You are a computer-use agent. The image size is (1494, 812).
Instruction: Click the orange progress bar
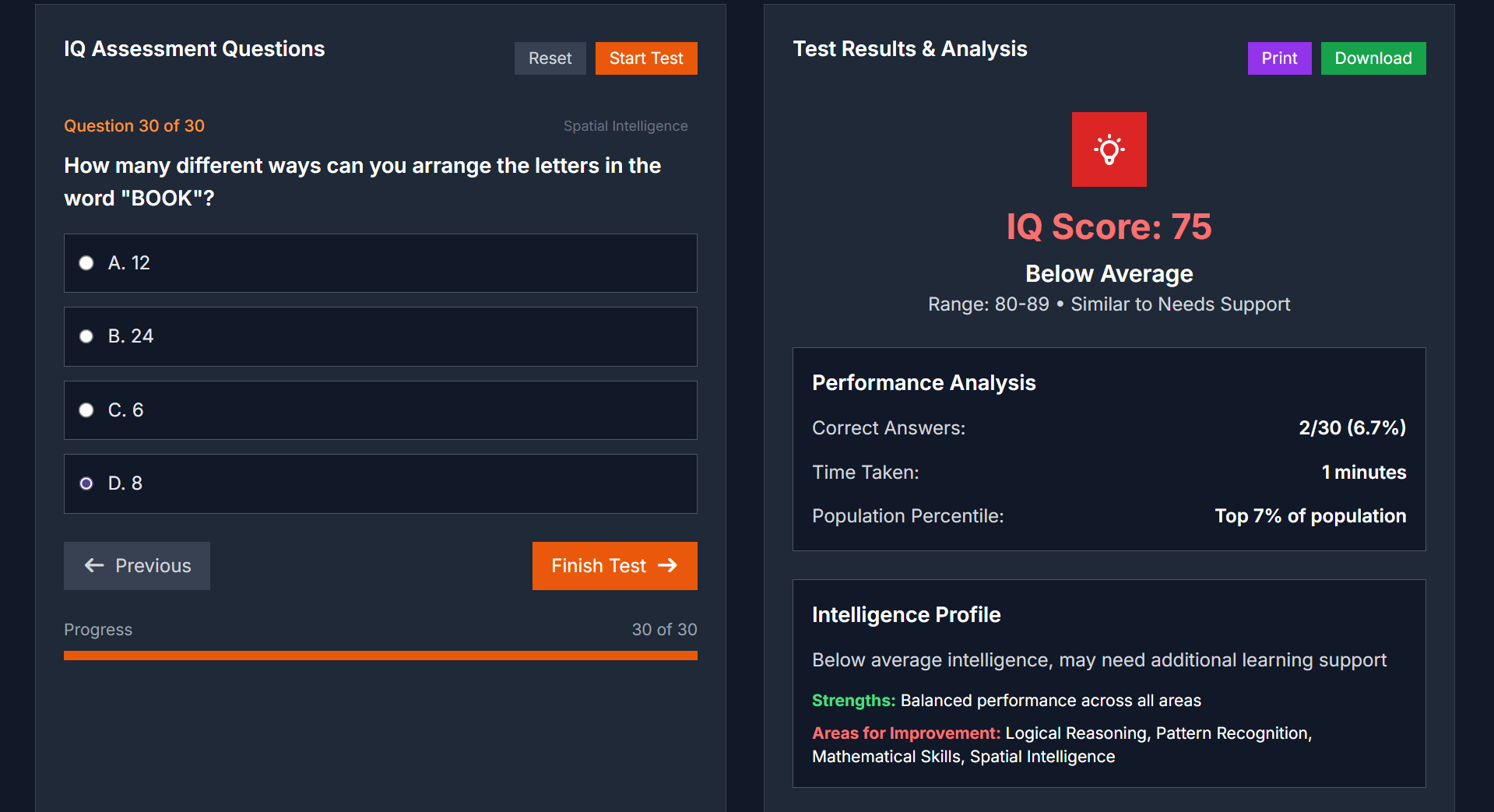(380, 656)
